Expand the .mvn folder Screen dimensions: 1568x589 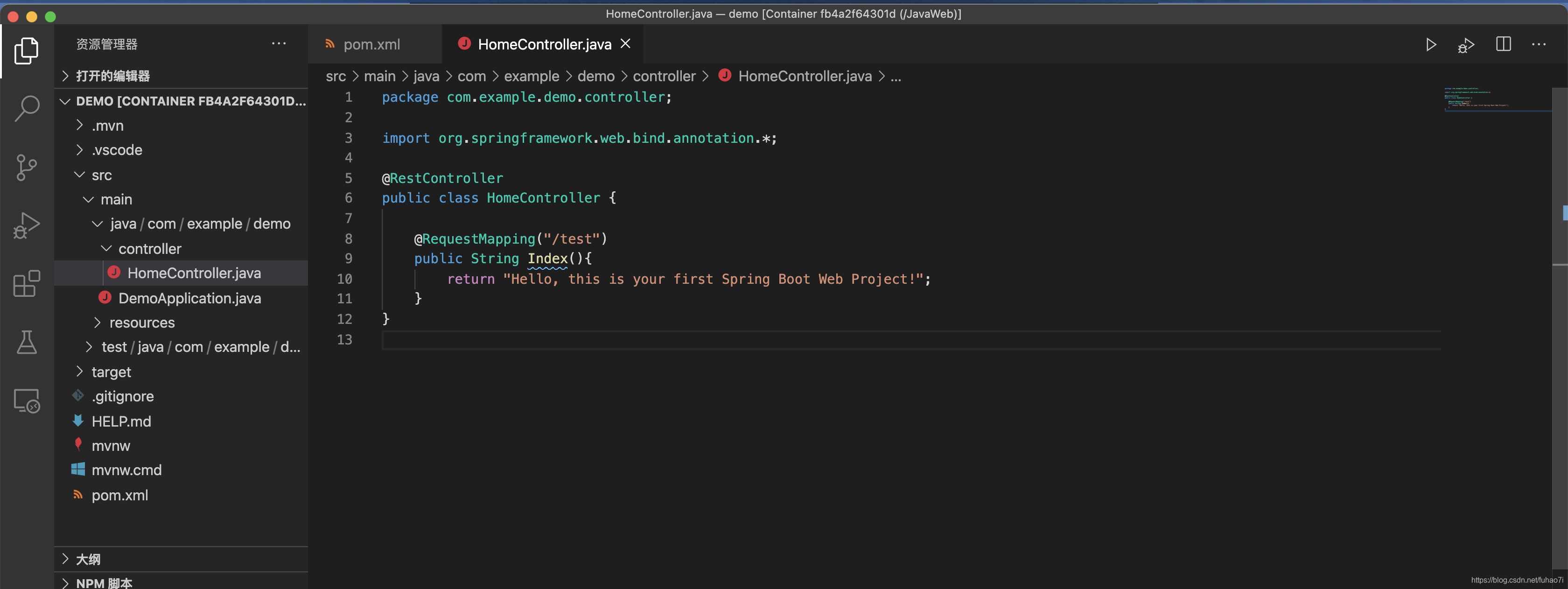pos(181,126)
